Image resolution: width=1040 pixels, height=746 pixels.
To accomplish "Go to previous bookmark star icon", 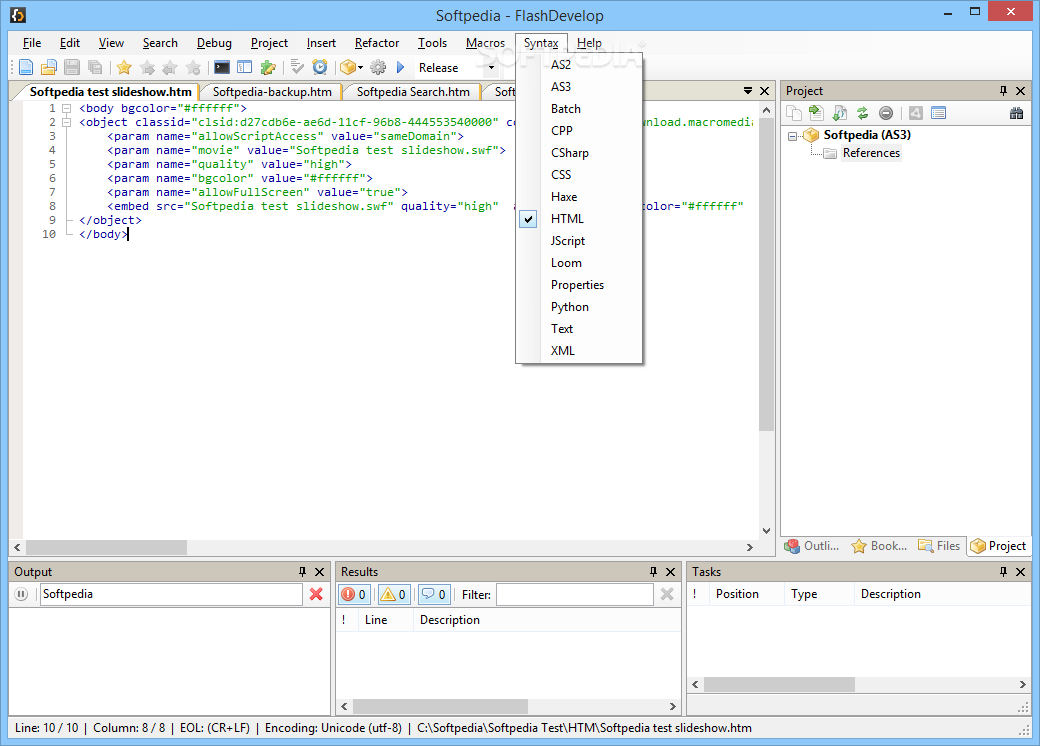I will pyautogui.click(x=170, y=67).
